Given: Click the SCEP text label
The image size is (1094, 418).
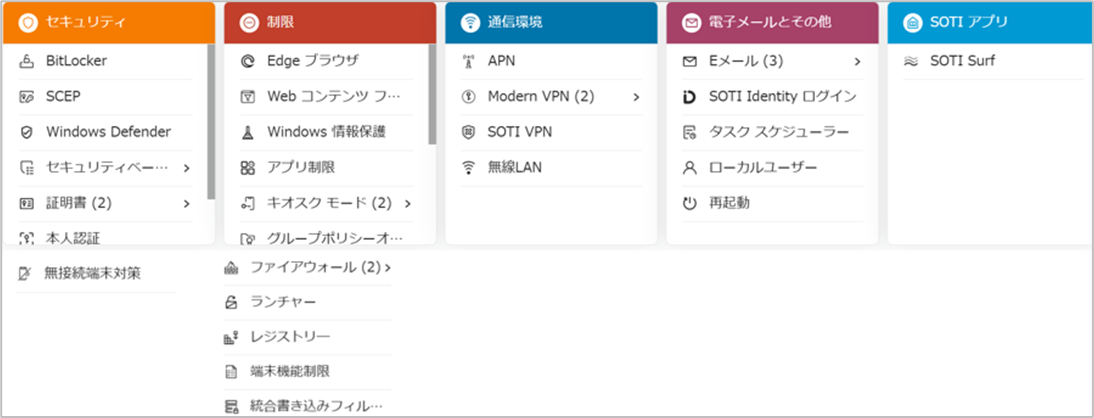Looking at the screenshot, I should pyautogui.click(x=63, y=97).
